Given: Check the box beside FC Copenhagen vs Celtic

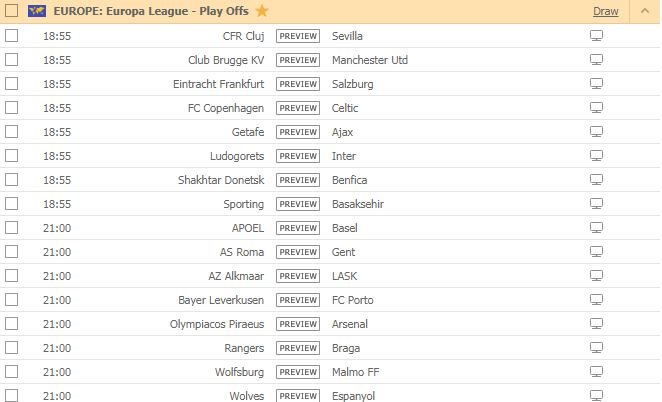Looking at the screenshot, I should tap(11, 108).
